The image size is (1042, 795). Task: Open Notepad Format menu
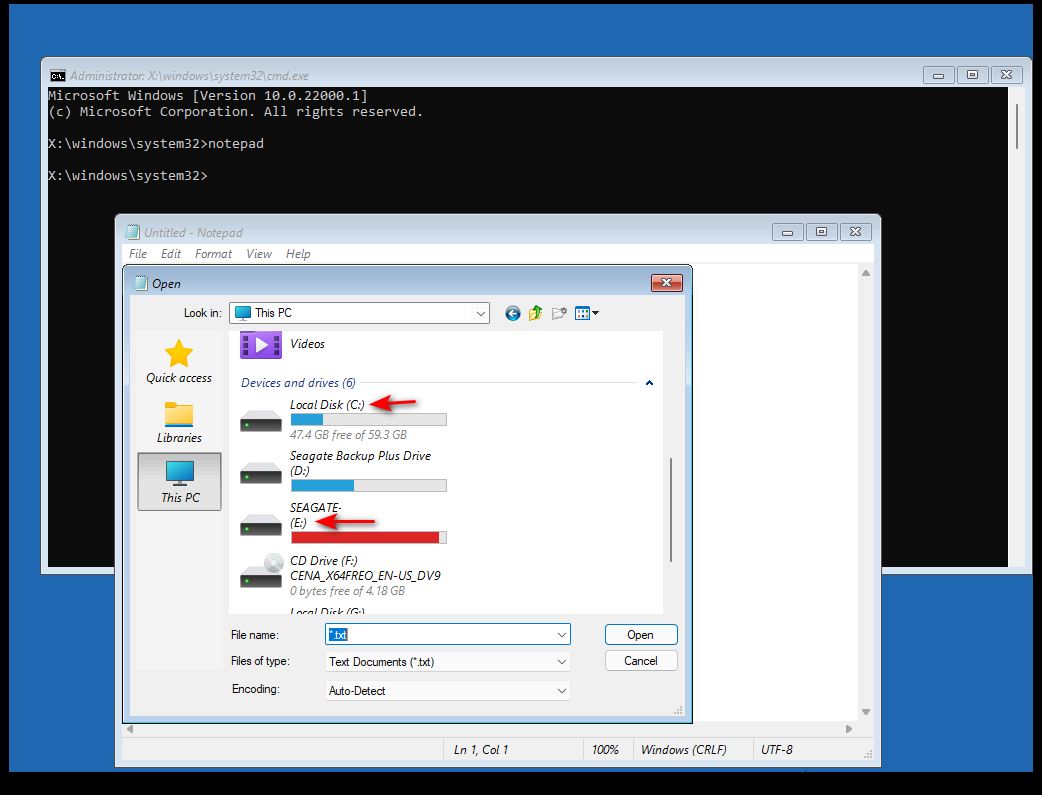tap(213, 254)
